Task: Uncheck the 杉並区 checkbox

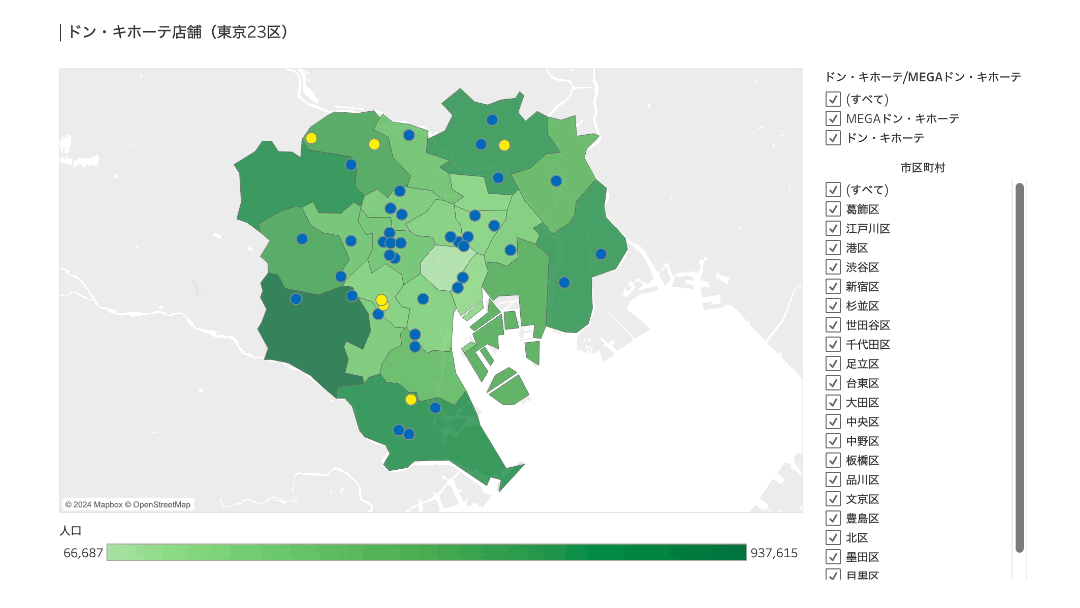Action: pyautogui.click(x=833, y=305)
